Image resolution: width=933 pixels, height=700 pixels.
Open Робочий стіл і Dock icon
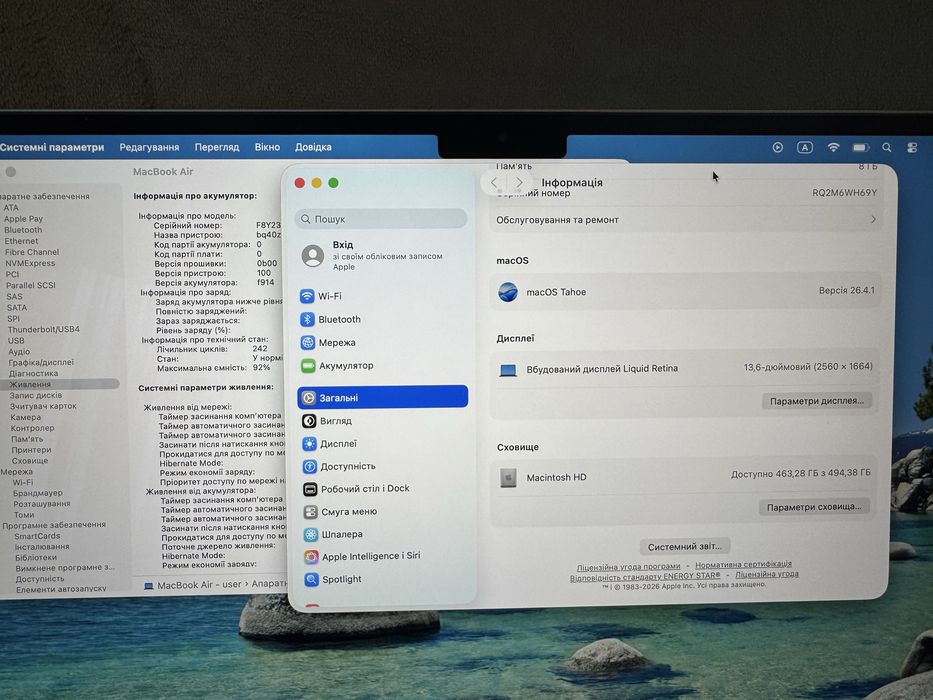coord(310,489)
